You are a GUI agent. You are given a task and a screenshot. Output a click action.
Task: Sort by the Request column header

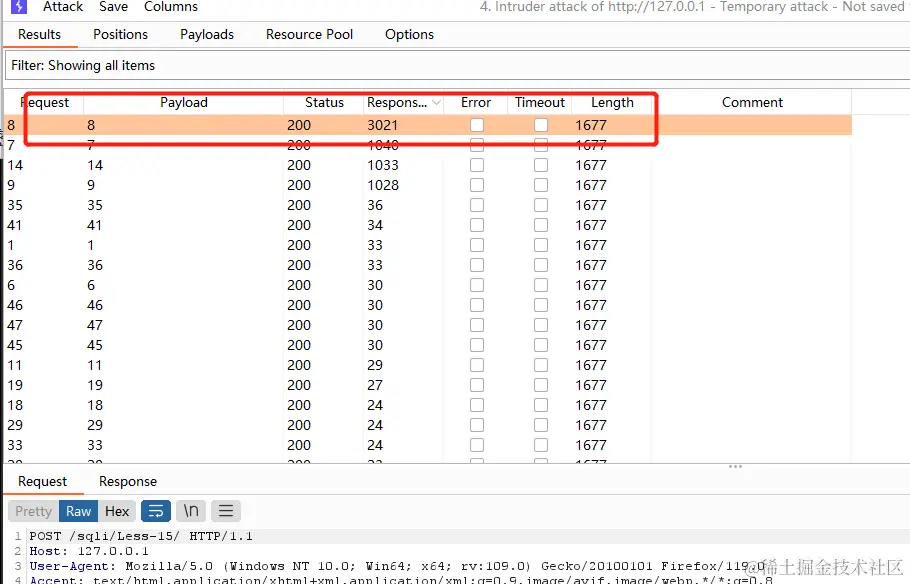(x=45, y=102)
